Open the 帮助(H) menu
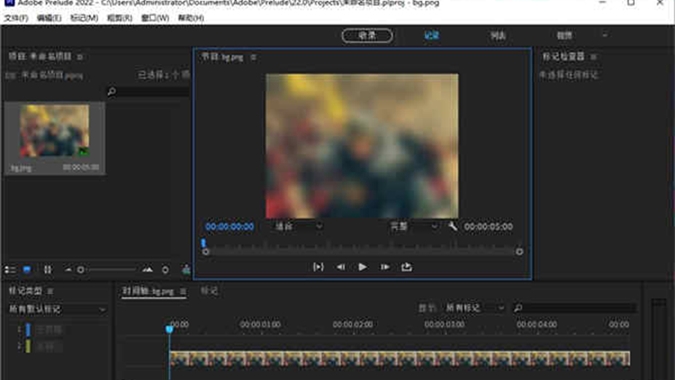The width and height of the screenshot is (675, 380). click(x=191, y=18)
